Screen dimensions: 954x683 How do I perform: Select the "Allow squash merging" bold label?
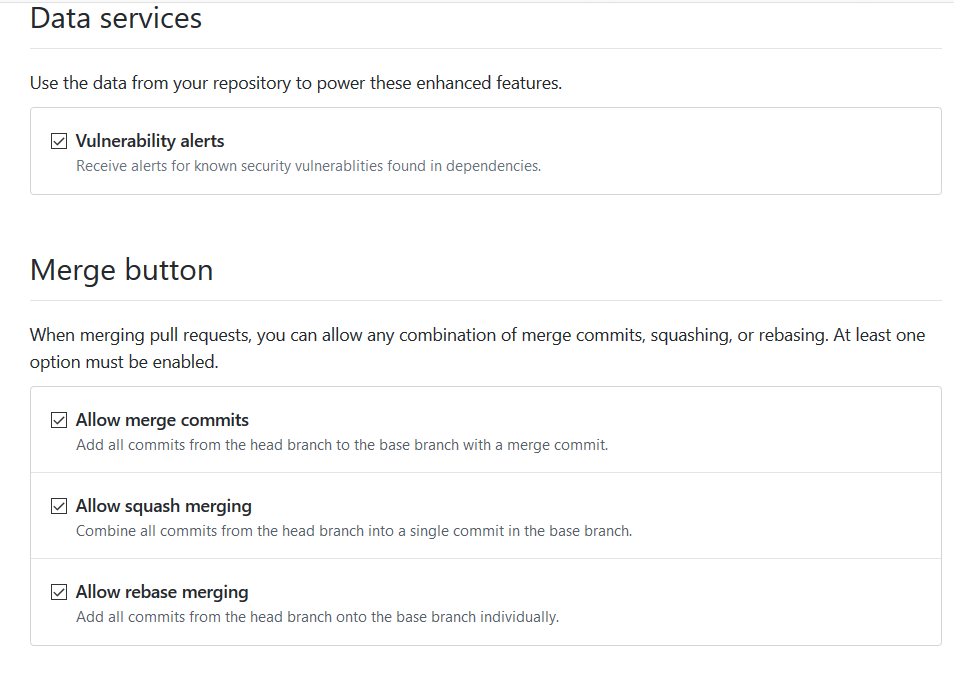point(164,506)
